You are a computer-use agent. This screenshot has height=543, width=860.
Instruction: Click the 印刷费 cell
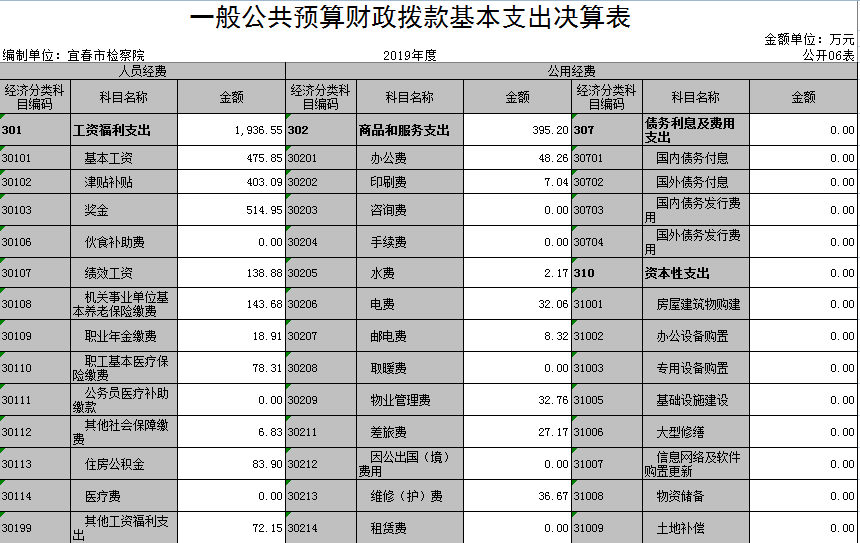pos(410,182)
